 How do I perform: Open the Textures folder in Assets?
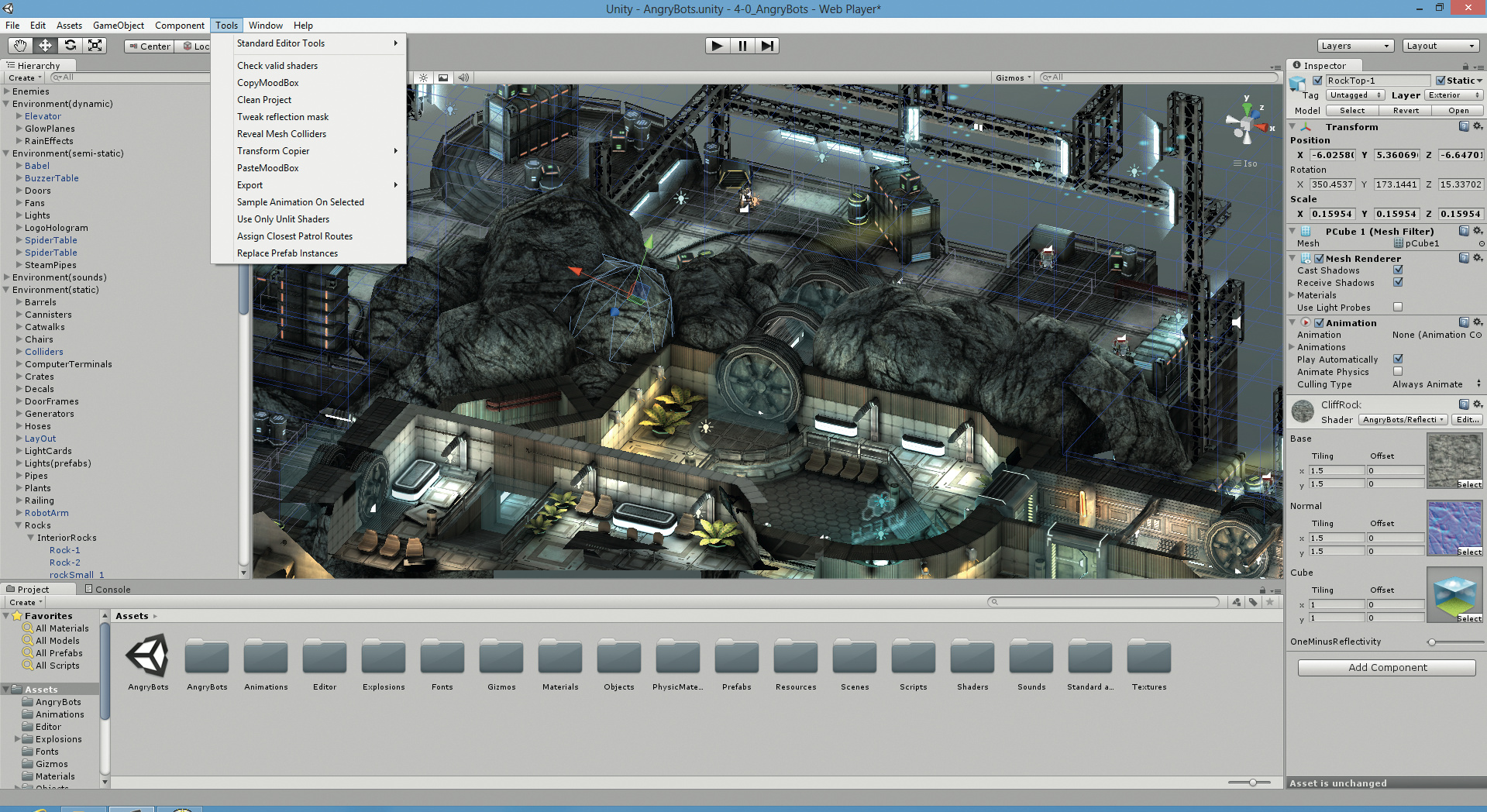click(1149, 665)
